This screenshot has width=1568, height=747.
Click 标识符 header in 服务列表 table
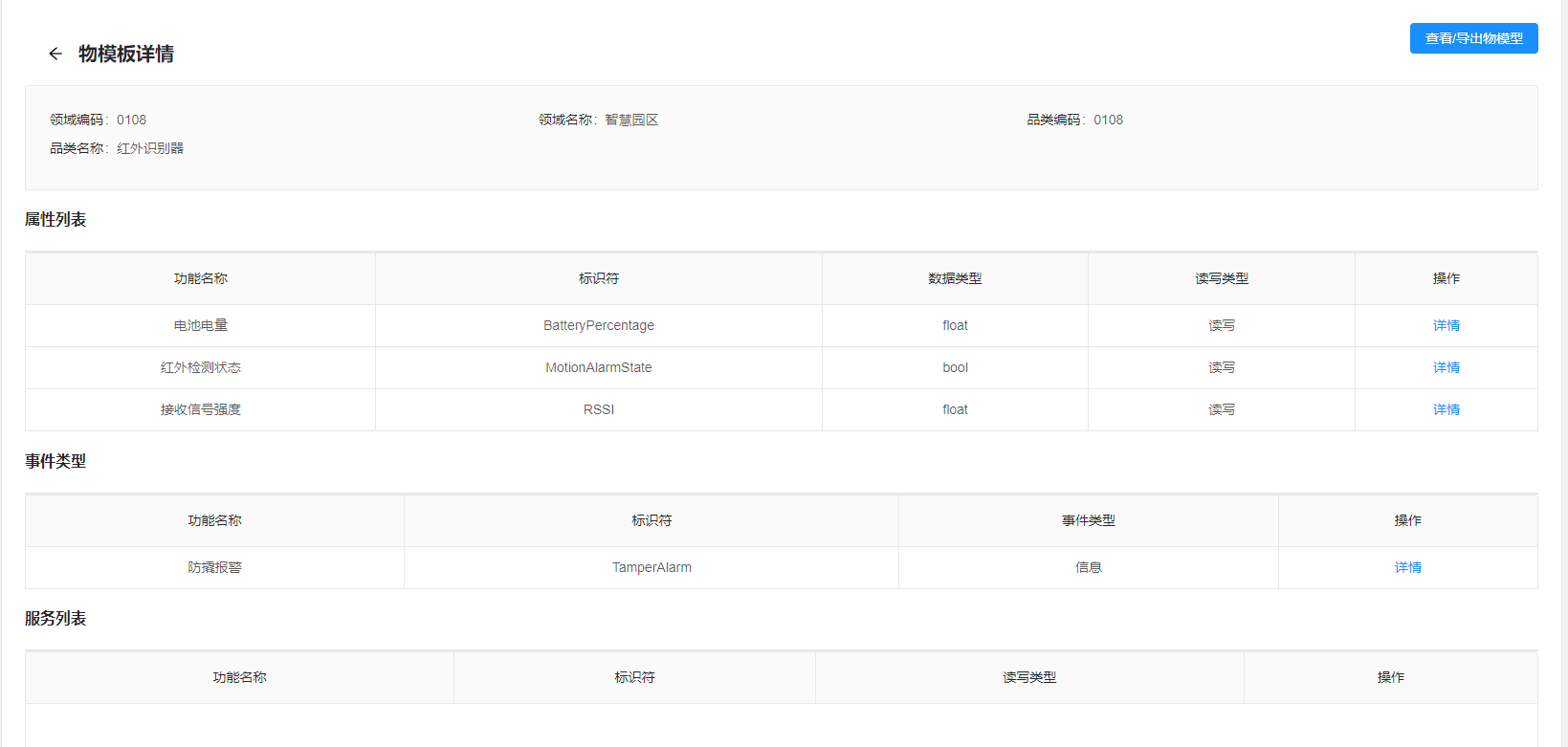coord(634,677)
